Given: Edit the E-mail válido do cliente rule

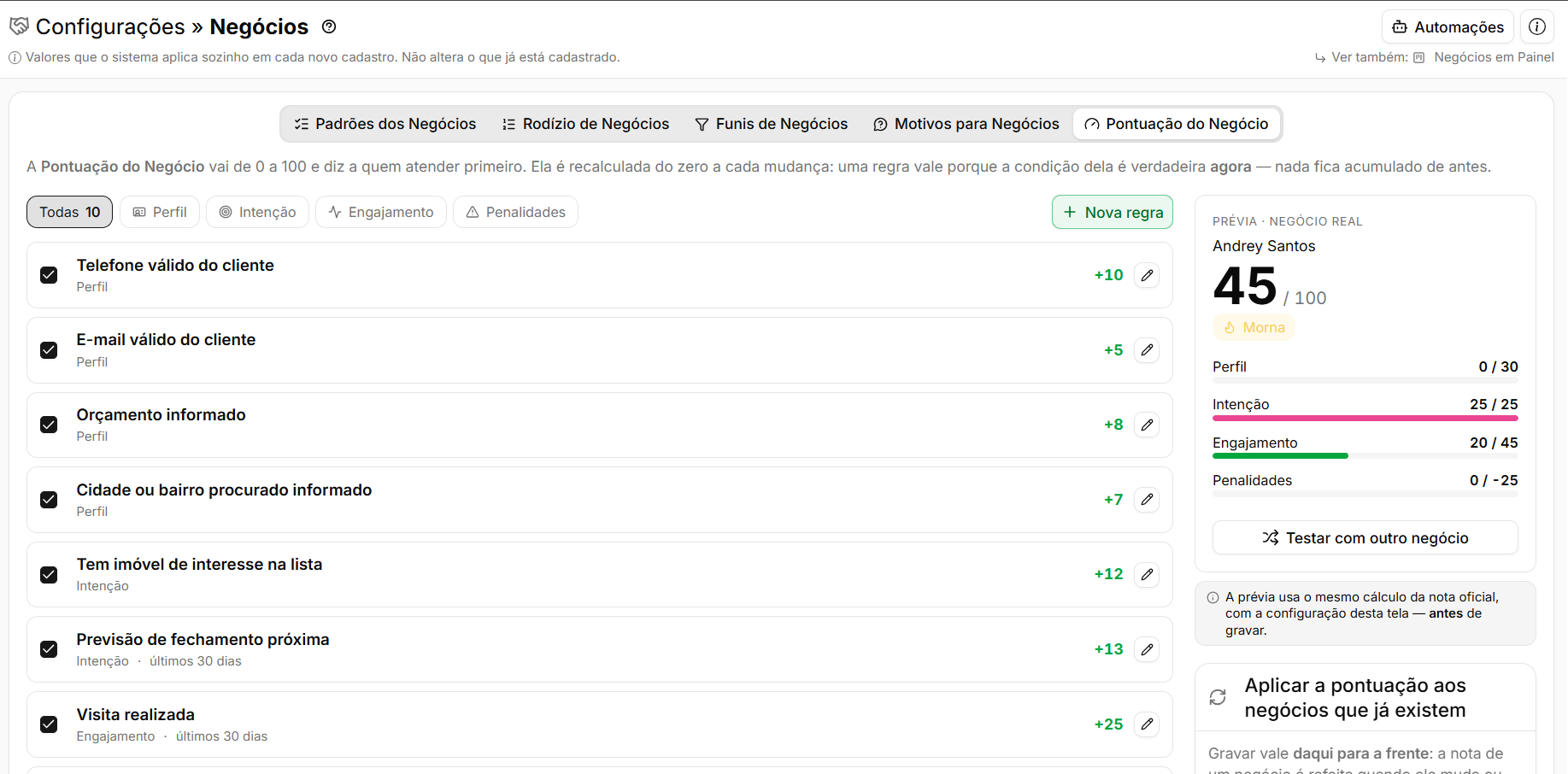Looking at the screenshot, I should [x=1147, y=350].
